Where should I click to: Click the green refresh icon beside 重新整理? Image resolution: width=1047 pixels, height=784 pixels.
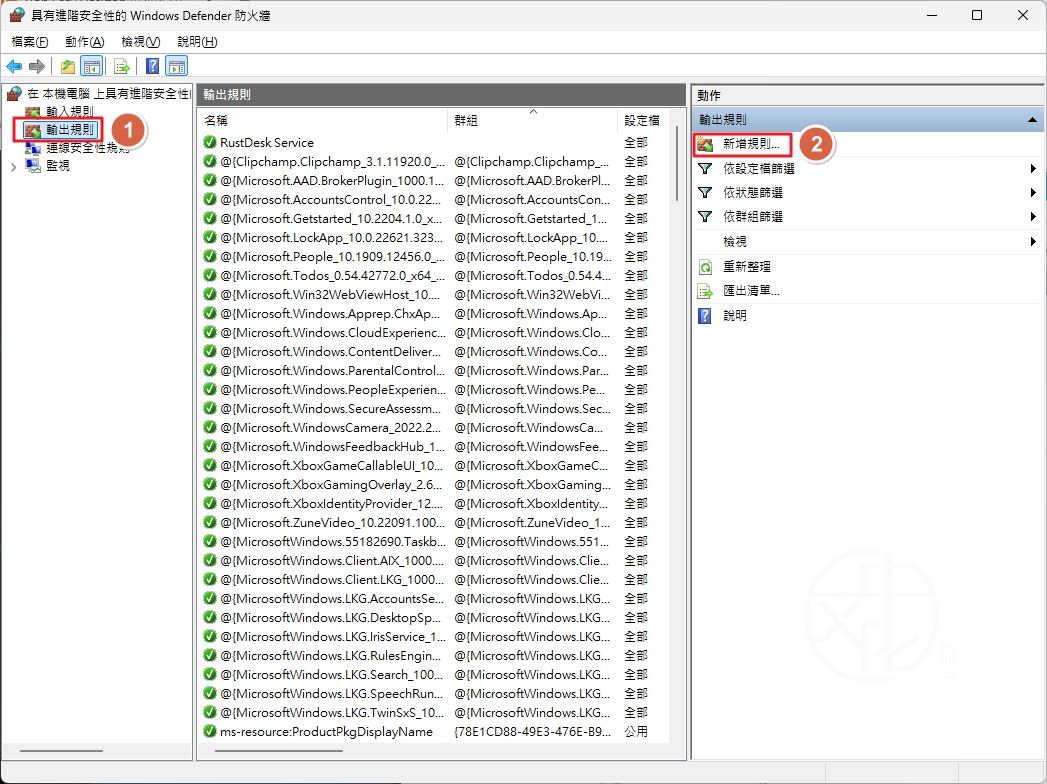pos(705,267)
